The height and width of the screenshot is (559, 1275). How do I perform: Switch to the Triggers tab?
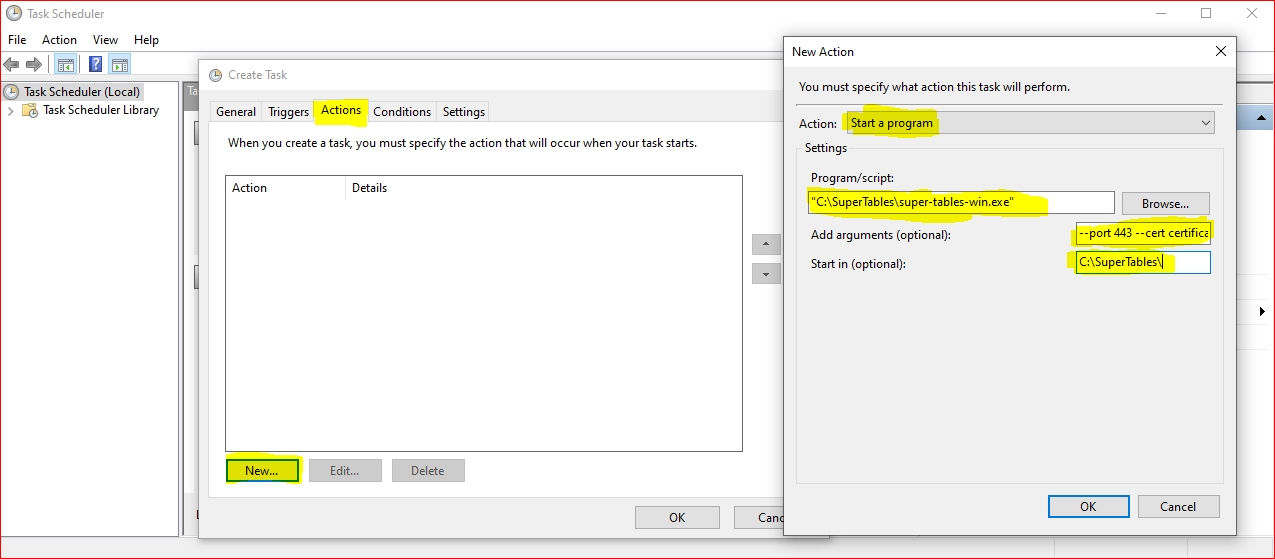tap(288, 112)
